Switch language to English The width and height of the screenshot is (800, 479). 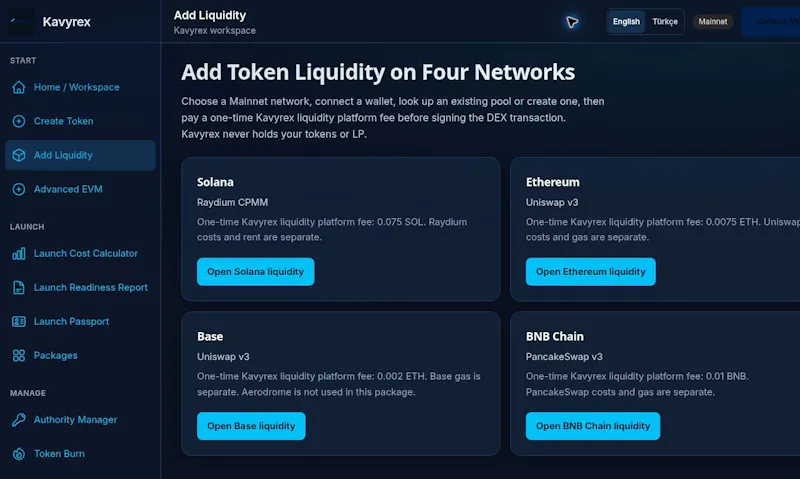(626, 21)
